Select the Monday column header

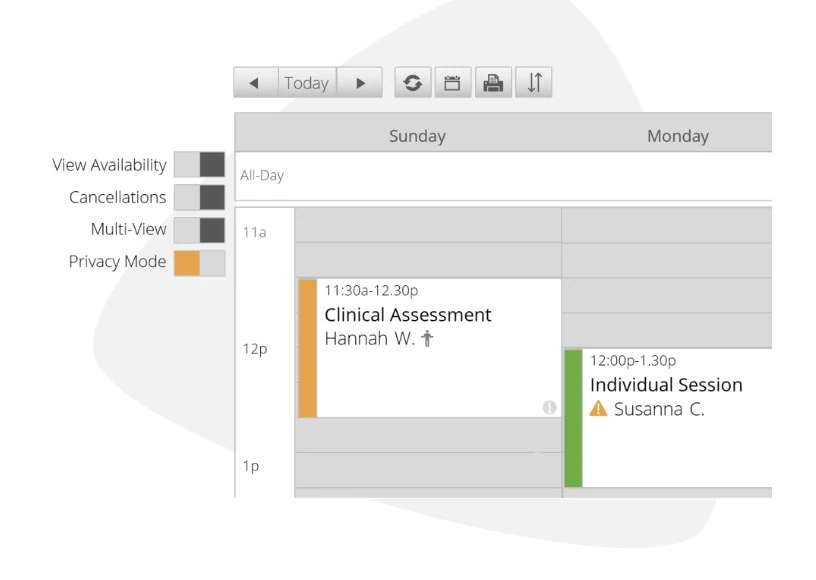point(678,135)
